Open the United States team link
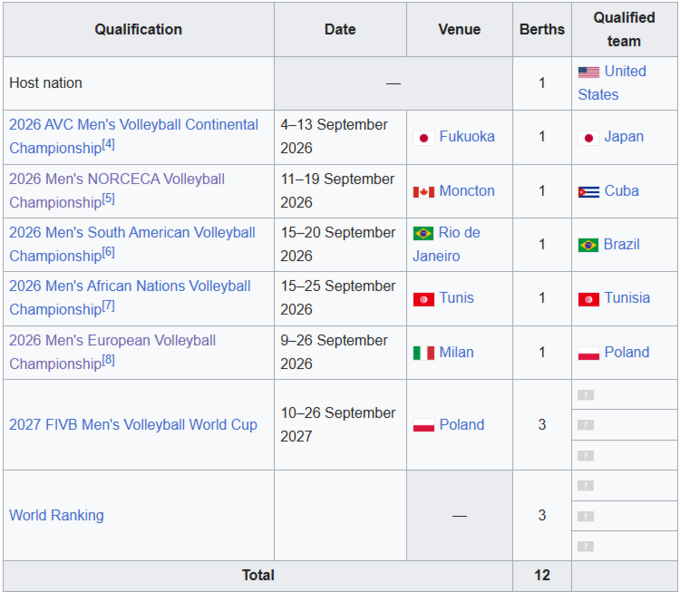The width and height of the screenshot is (680, 592). [612, 83]
